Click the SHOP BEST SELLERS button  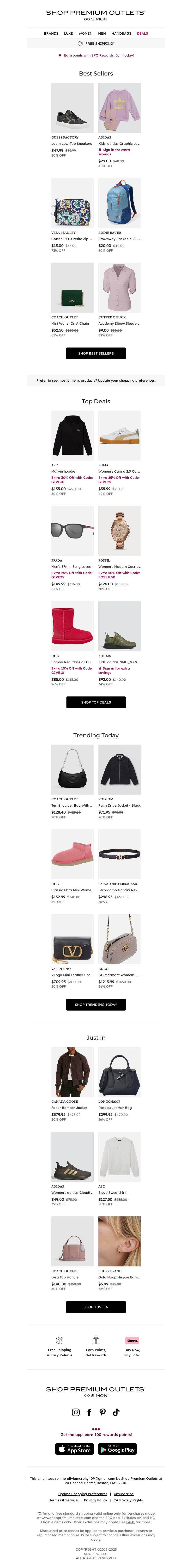click(96, 353)
